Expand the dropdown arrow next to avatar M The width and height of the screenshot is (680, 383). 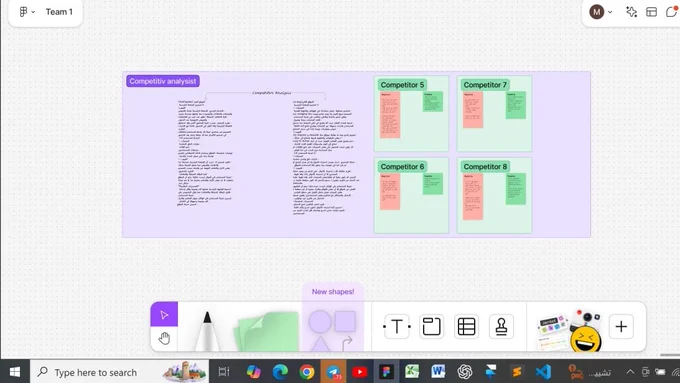(610, 12)
